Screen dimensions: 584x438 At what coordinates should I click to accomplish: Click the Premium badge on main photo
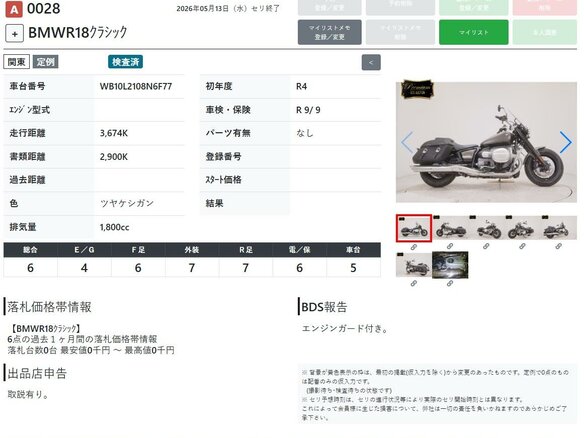417,89
